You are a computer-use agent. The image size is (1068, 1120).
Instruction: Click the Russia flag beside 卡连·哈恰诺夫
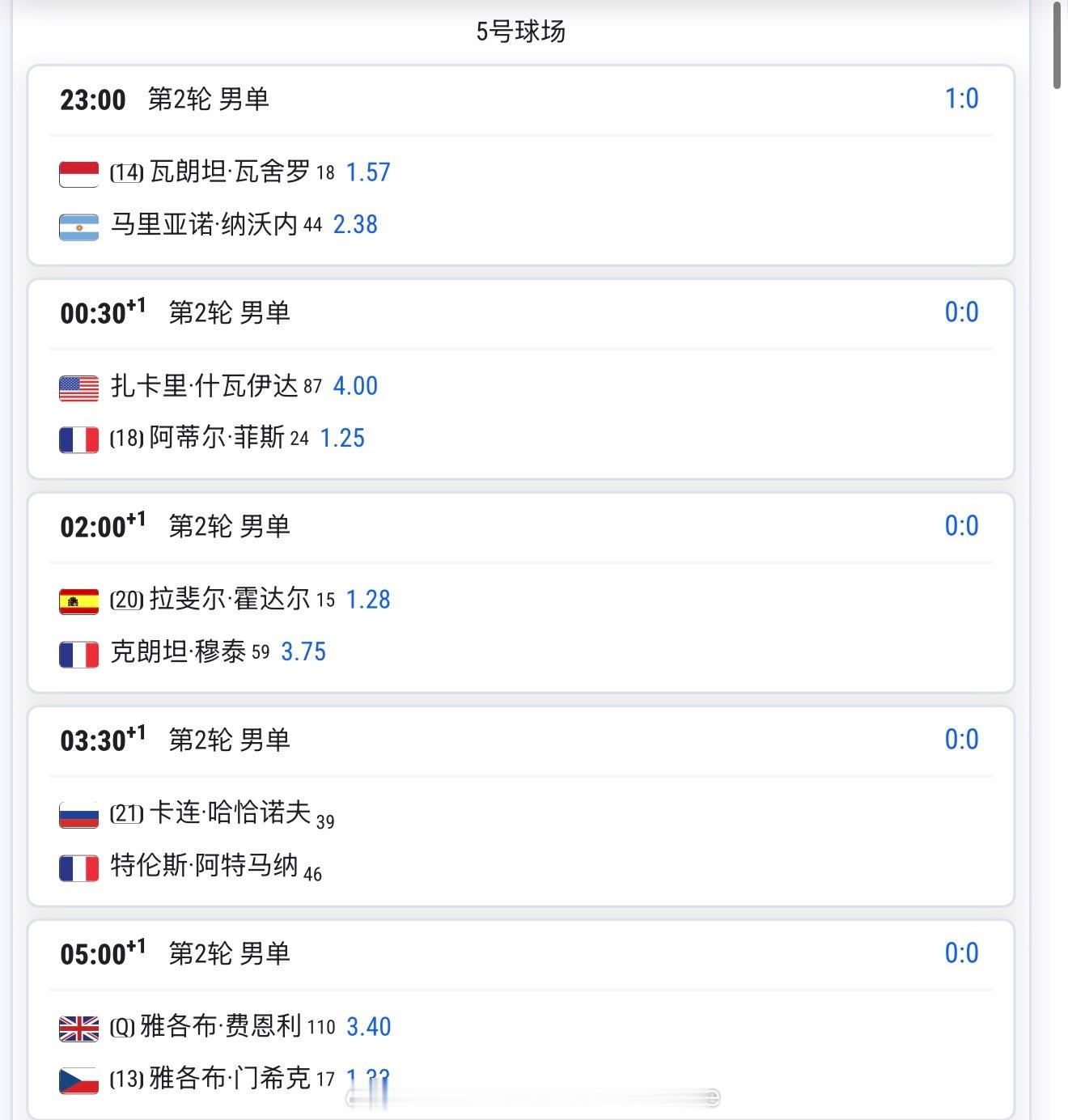(79, 815)
